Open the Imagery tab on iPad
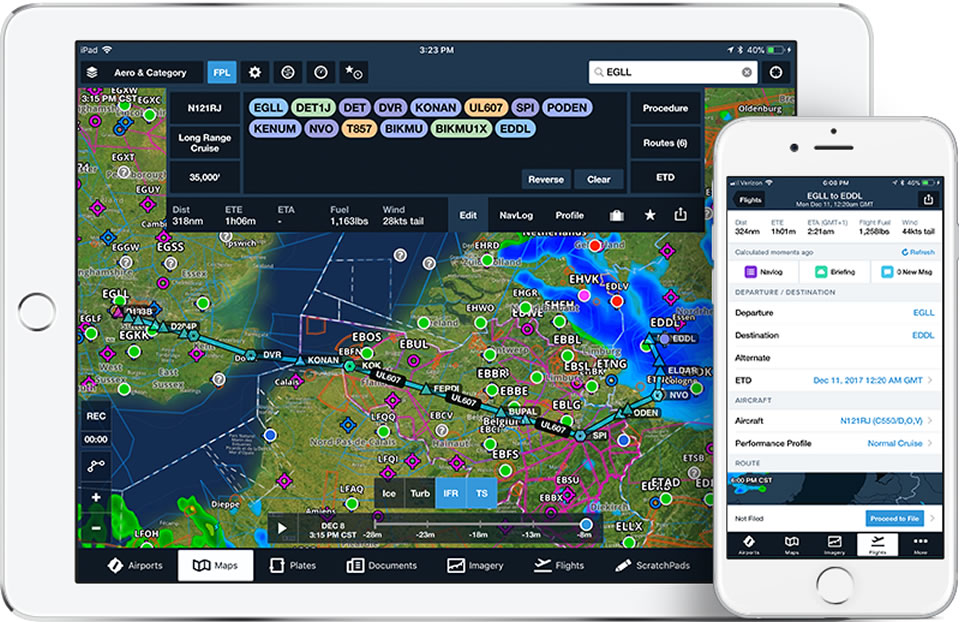This screenshot has height=622, width=960. coord(475,565)
